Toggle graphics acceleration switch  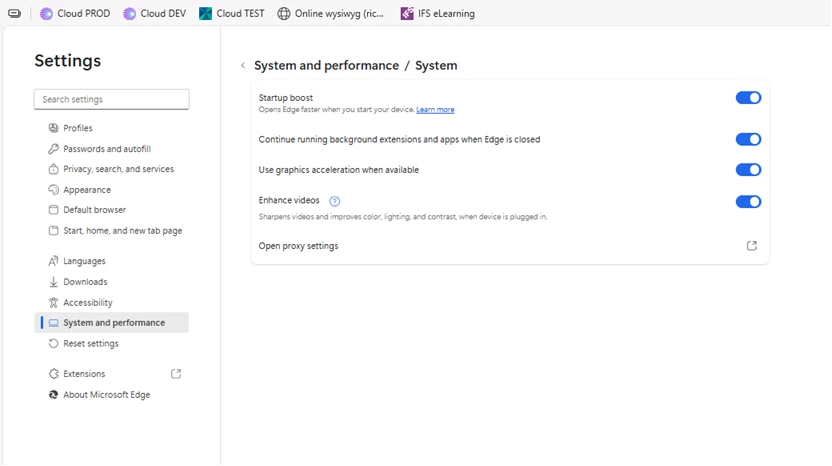pos(748,170)
